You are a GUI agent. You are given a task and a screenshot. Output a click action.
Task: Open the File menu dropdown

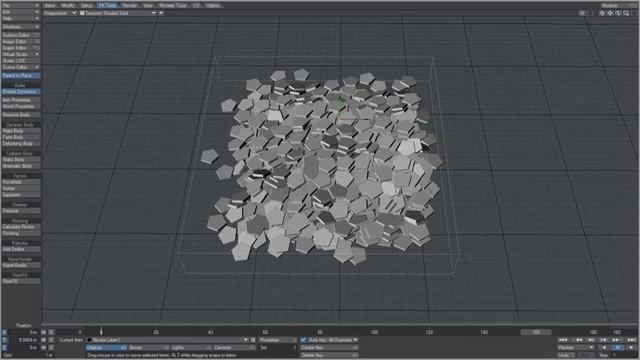click(20, 6)
